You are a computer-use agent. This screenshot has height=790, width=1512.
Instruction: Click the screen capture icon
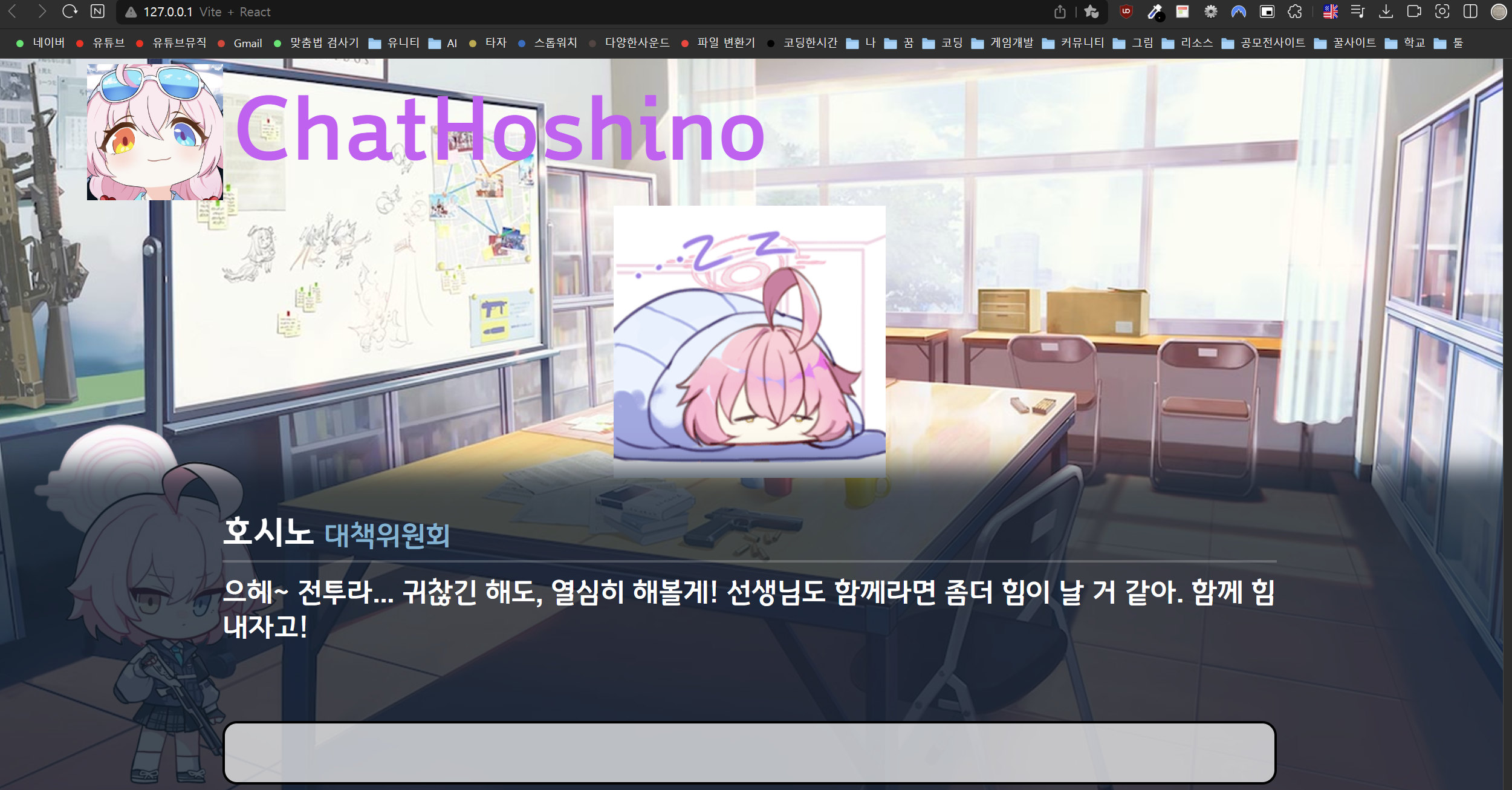(1442, 11)
